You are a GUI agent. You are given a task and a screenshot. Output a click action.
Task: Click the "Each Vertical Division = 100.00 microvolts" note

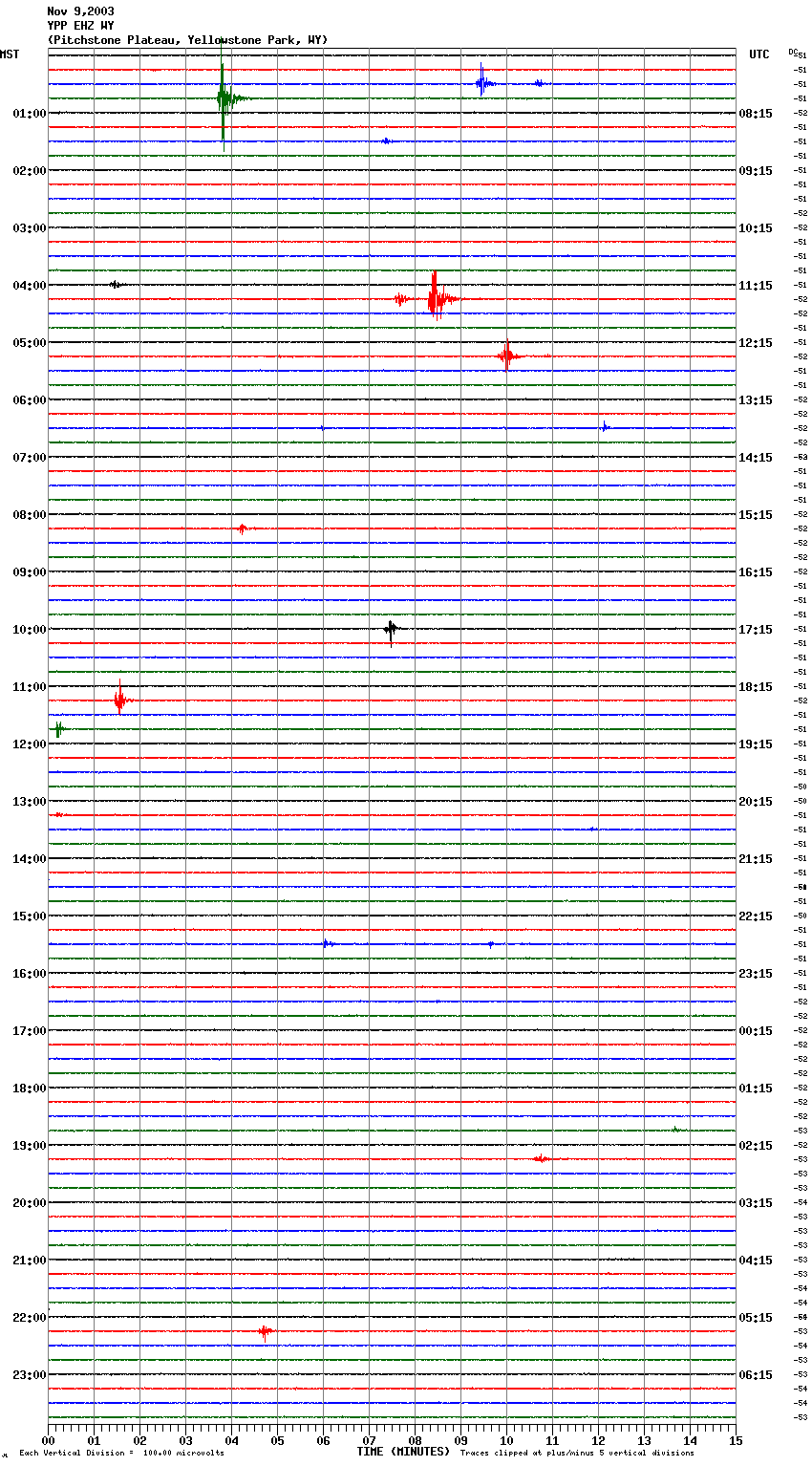pyautogui.click(x=121, y=1453)
